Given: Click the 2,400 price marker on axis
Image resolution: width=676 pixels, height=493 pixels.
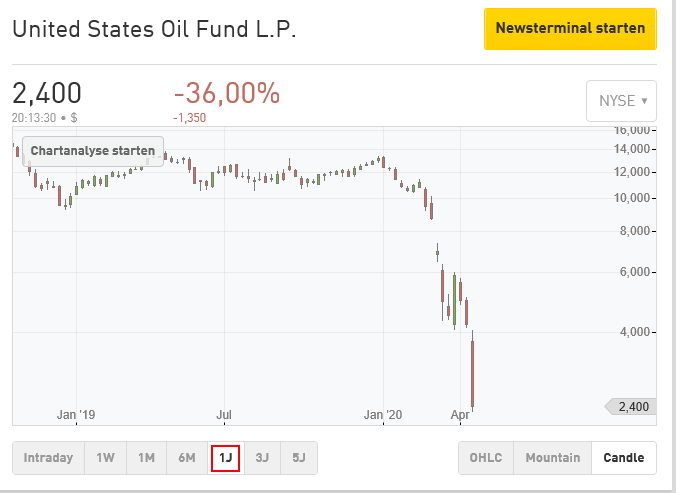Looking at the screenshot, I should coord(632,407).
